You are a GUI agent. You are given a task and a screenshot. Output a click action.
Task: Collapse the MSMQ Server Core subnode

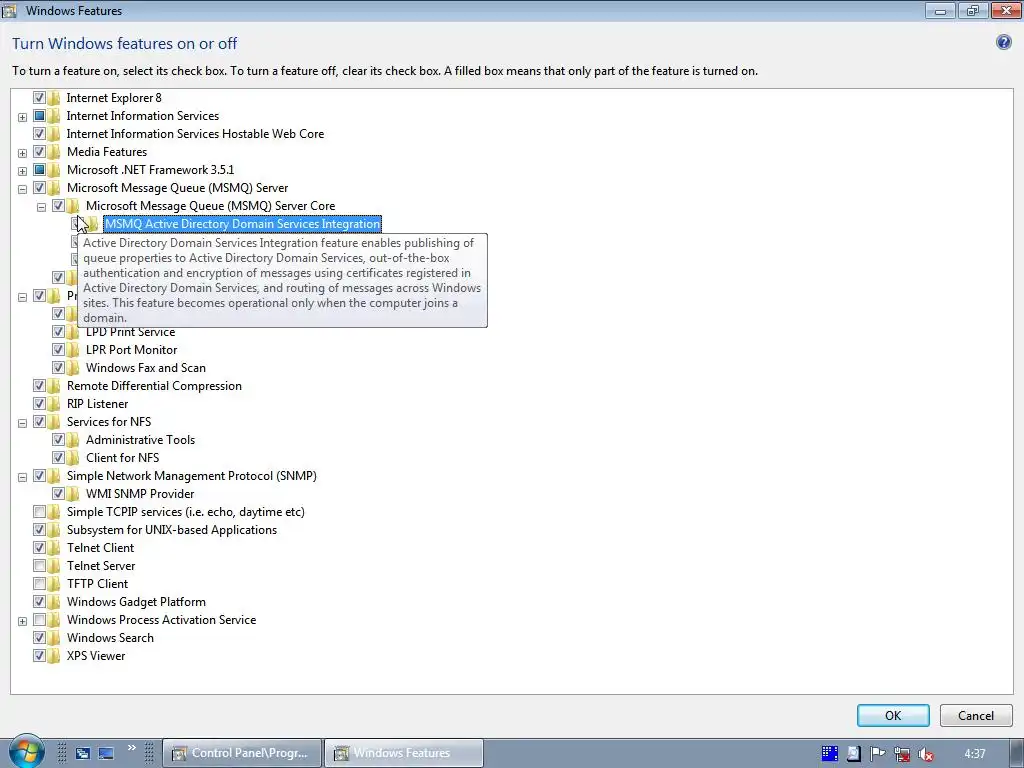coord(41,207)
